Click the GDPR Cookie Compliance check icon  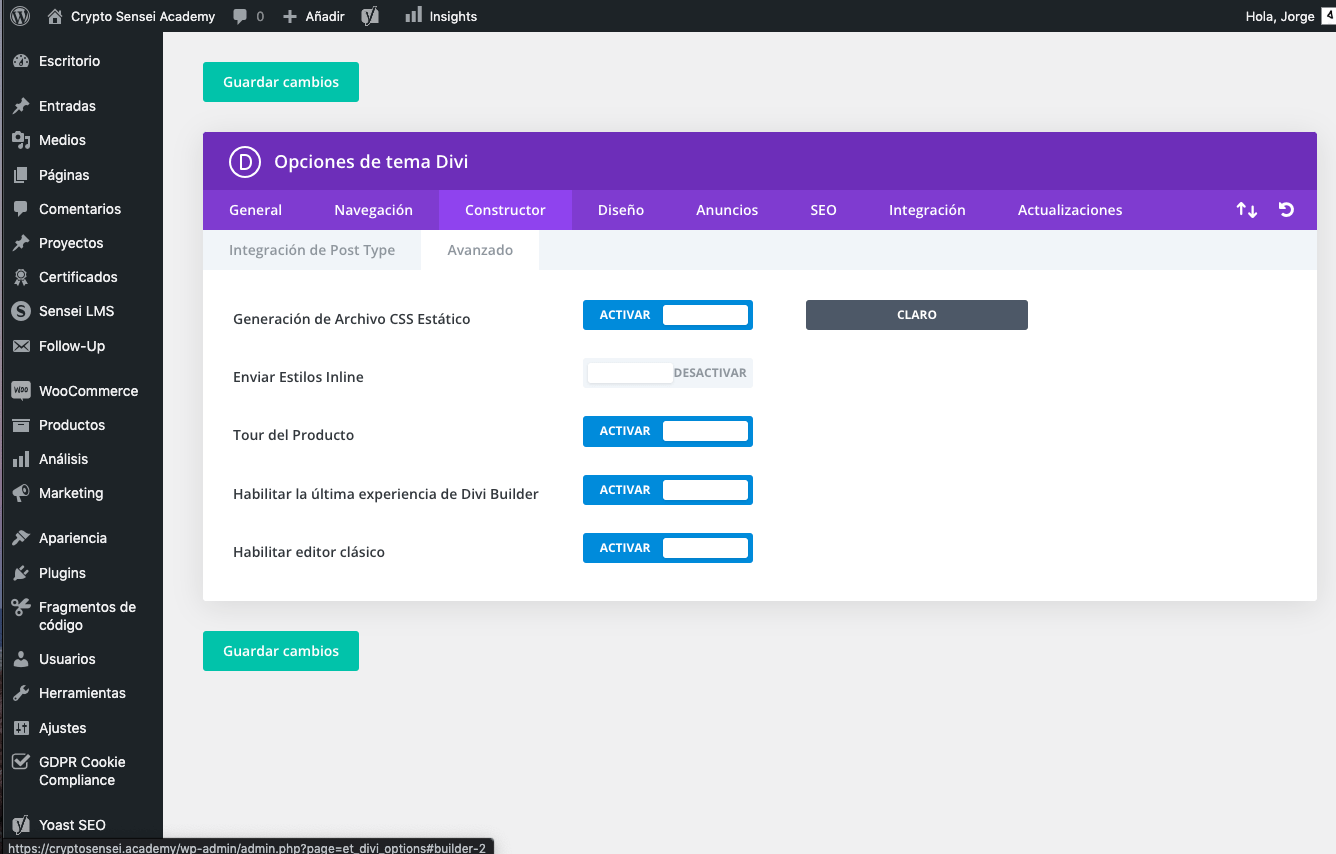(x=21, y=762)
